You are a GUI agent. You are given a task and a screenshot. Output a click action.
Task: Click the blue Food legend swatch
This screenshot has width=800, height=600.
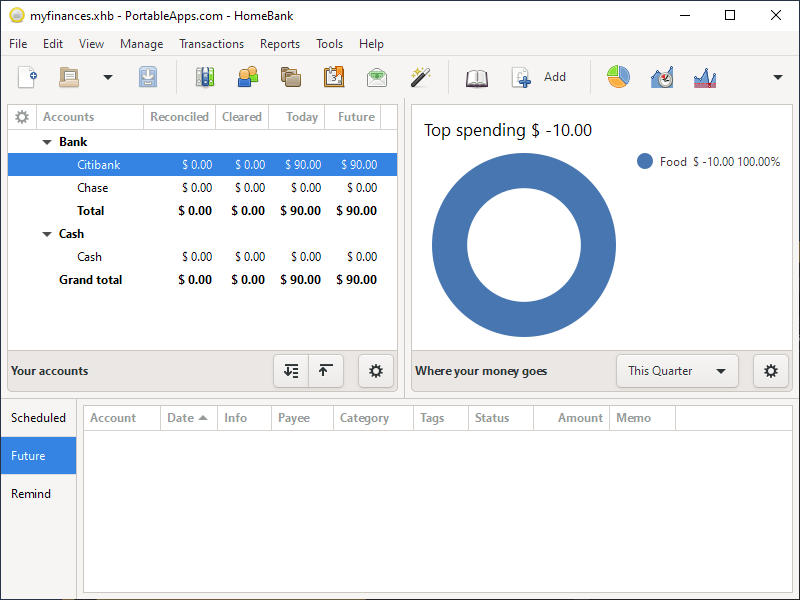pyautogui.click(x=645, y=161)
